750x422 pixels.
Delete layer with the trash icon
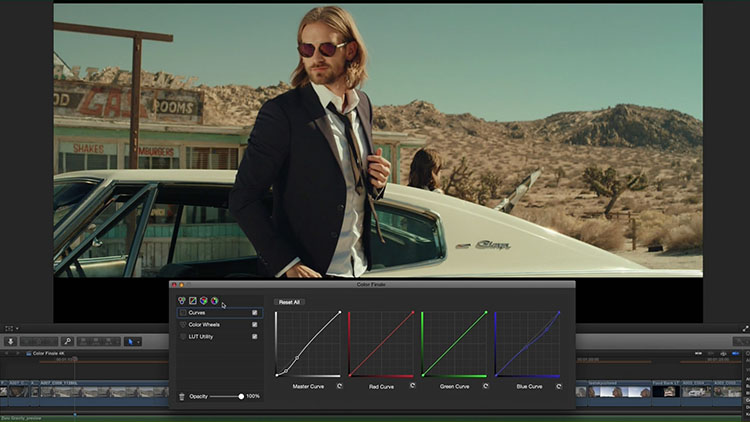point(182,397)
